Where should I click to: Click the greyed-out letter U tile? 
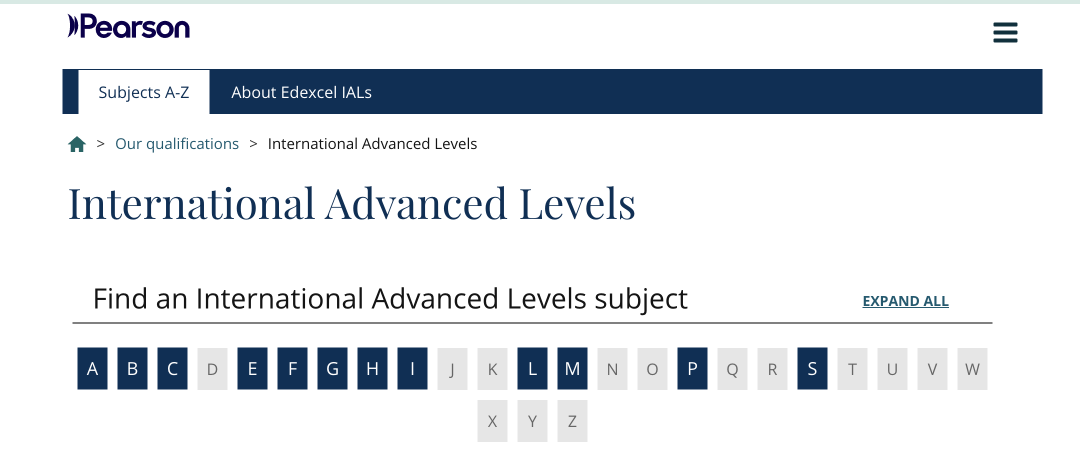click(x=892, y=368)
